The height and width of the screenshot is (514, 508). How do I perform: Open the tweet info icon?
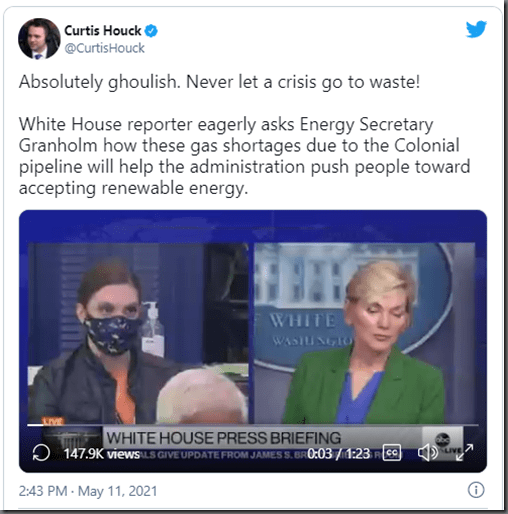click(x=476, y=490)
